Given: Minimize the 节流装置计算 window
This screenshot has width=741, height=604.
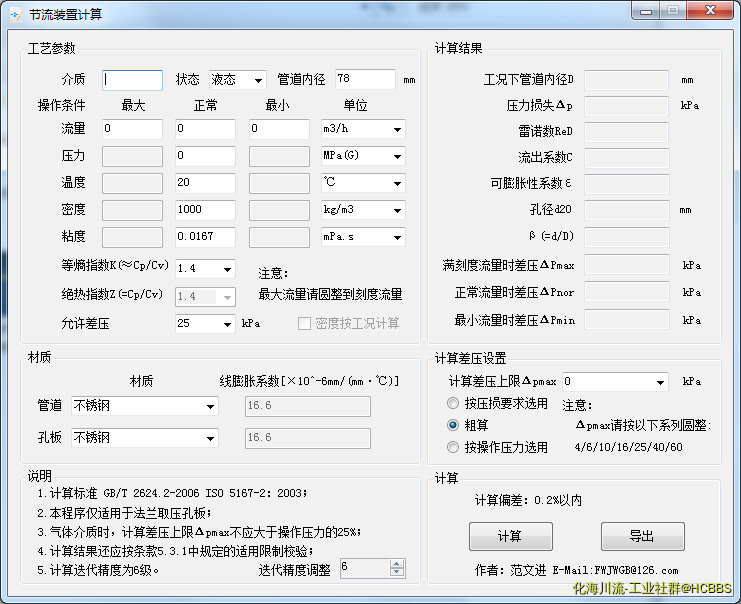Looking at the screenshot, I should pyautogui.click(x=646, y=11).
